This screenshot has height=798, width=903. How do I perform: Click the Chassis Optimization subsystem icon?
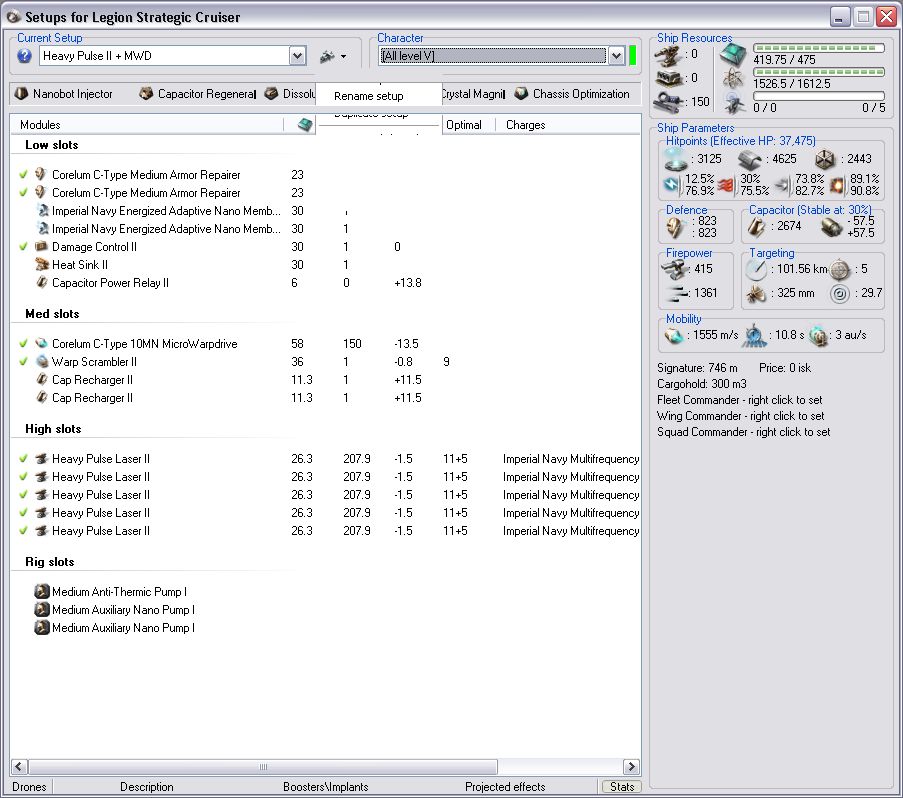[521, 94]
